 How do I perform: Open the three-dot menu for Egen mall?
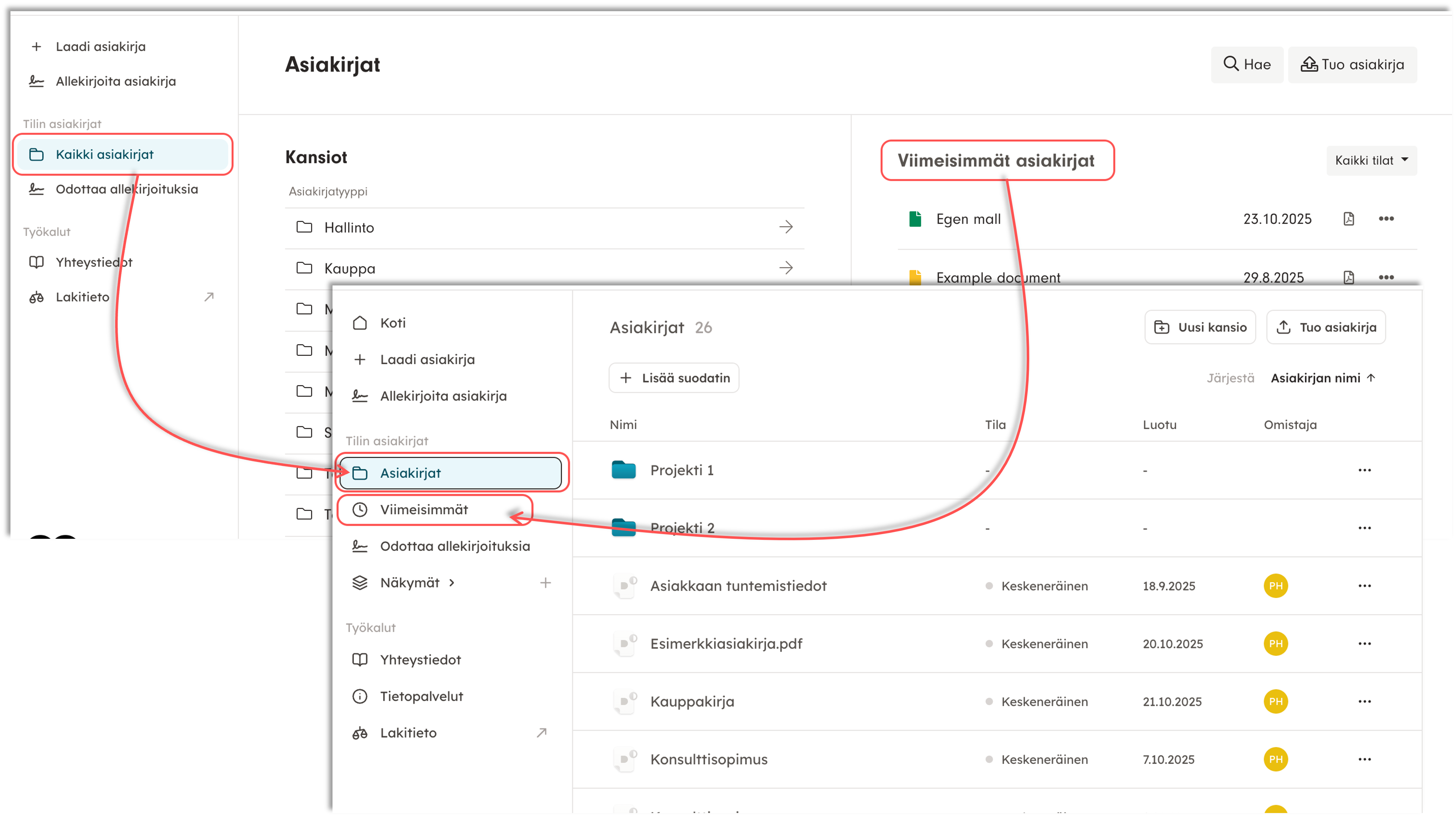coord(1386,219)
